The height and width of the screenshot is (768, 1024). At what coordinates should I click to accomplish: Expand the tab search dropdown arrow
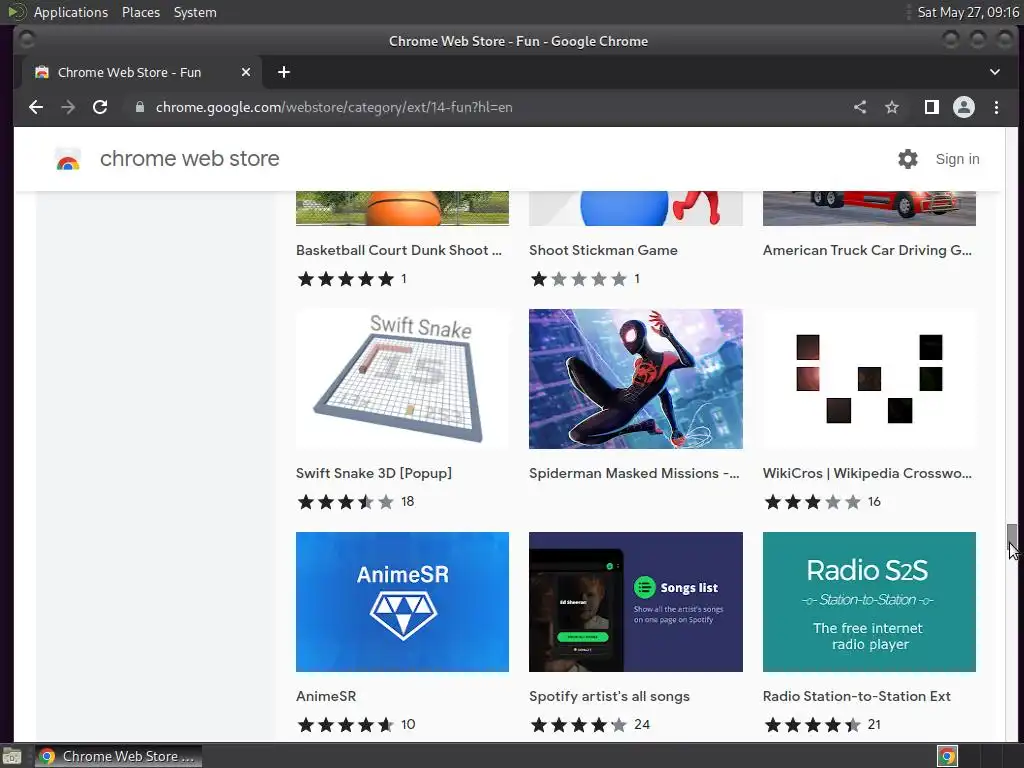[995, 72]
